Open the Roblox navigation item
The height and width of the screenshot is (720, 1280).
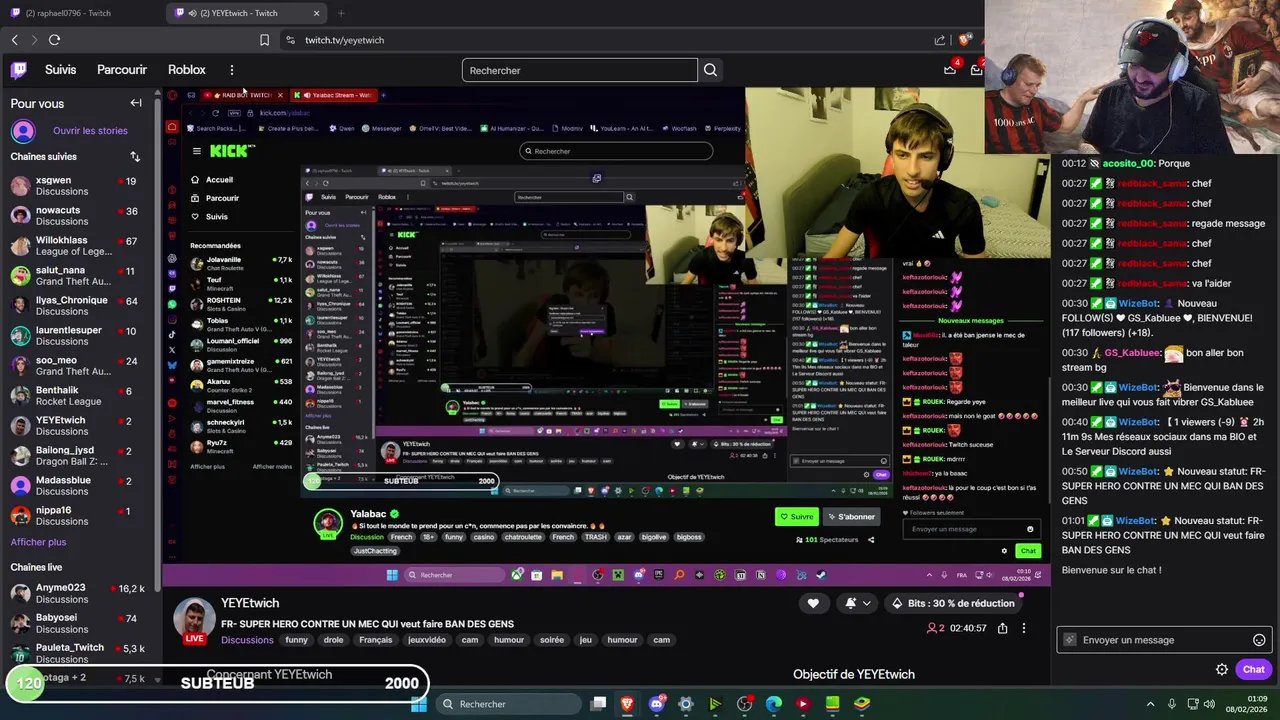(x=187, y=70)
